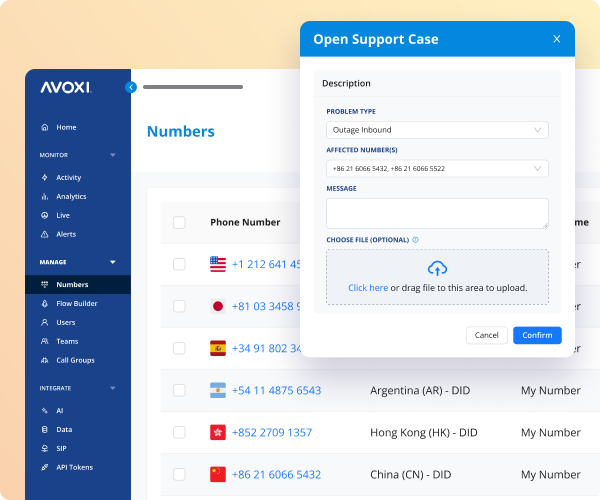
Task: Go to Analytics page
Action: (71, 197)
